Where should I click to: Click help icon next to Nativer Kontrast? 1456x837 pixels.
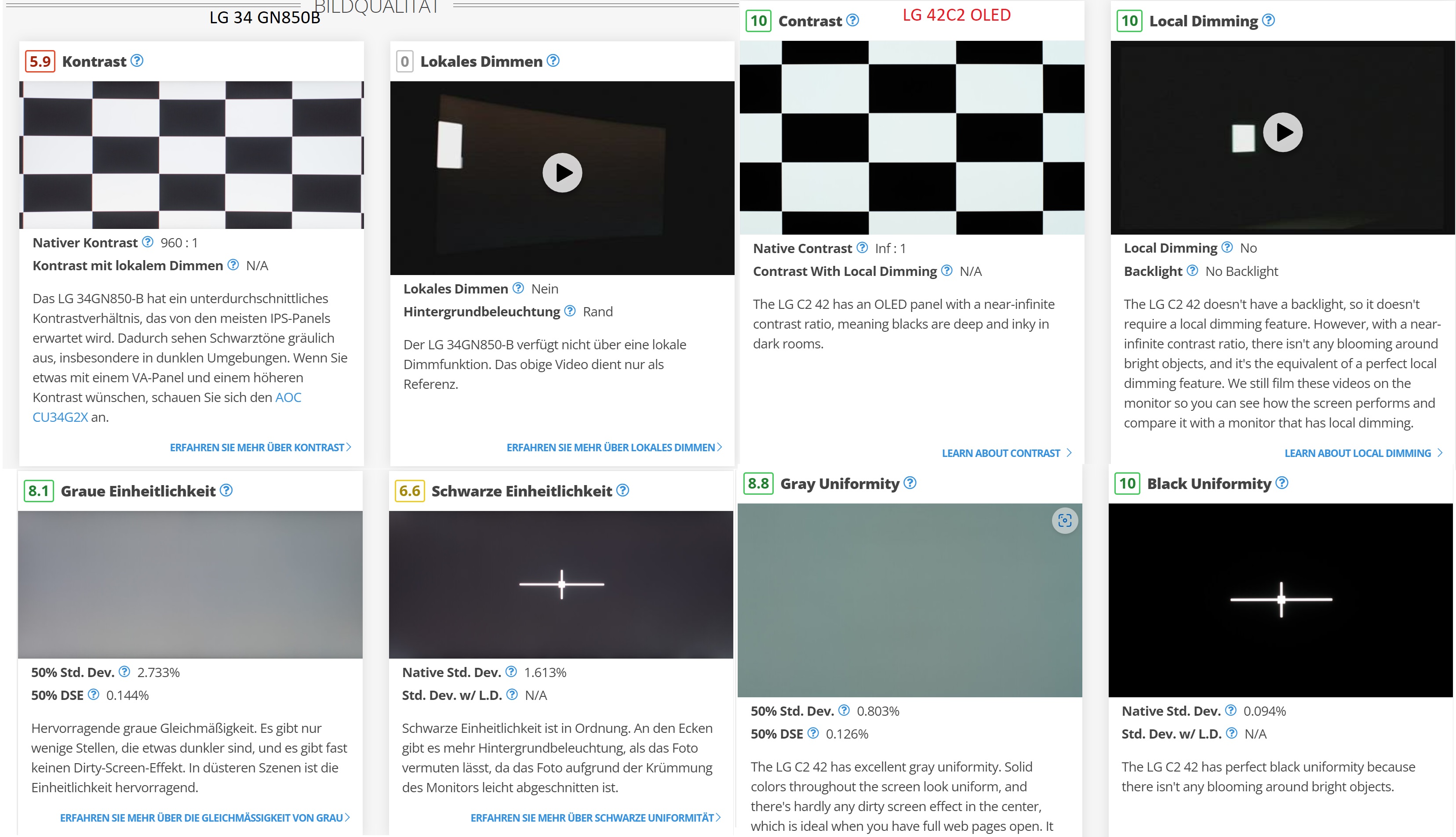(x=148, y=242)
